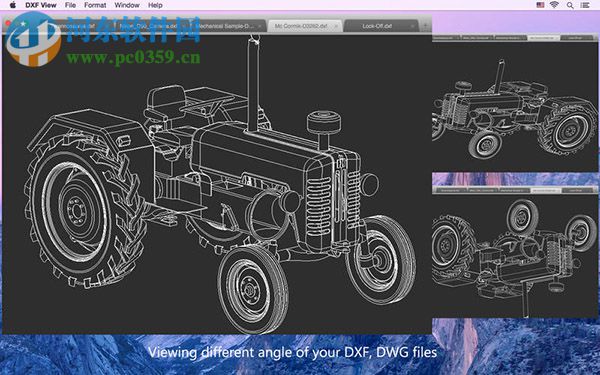The height and width of the screenshot is (375, 600).
Task: Close the Mc Cormik-D3262.dxf tab
Action: 336,26
